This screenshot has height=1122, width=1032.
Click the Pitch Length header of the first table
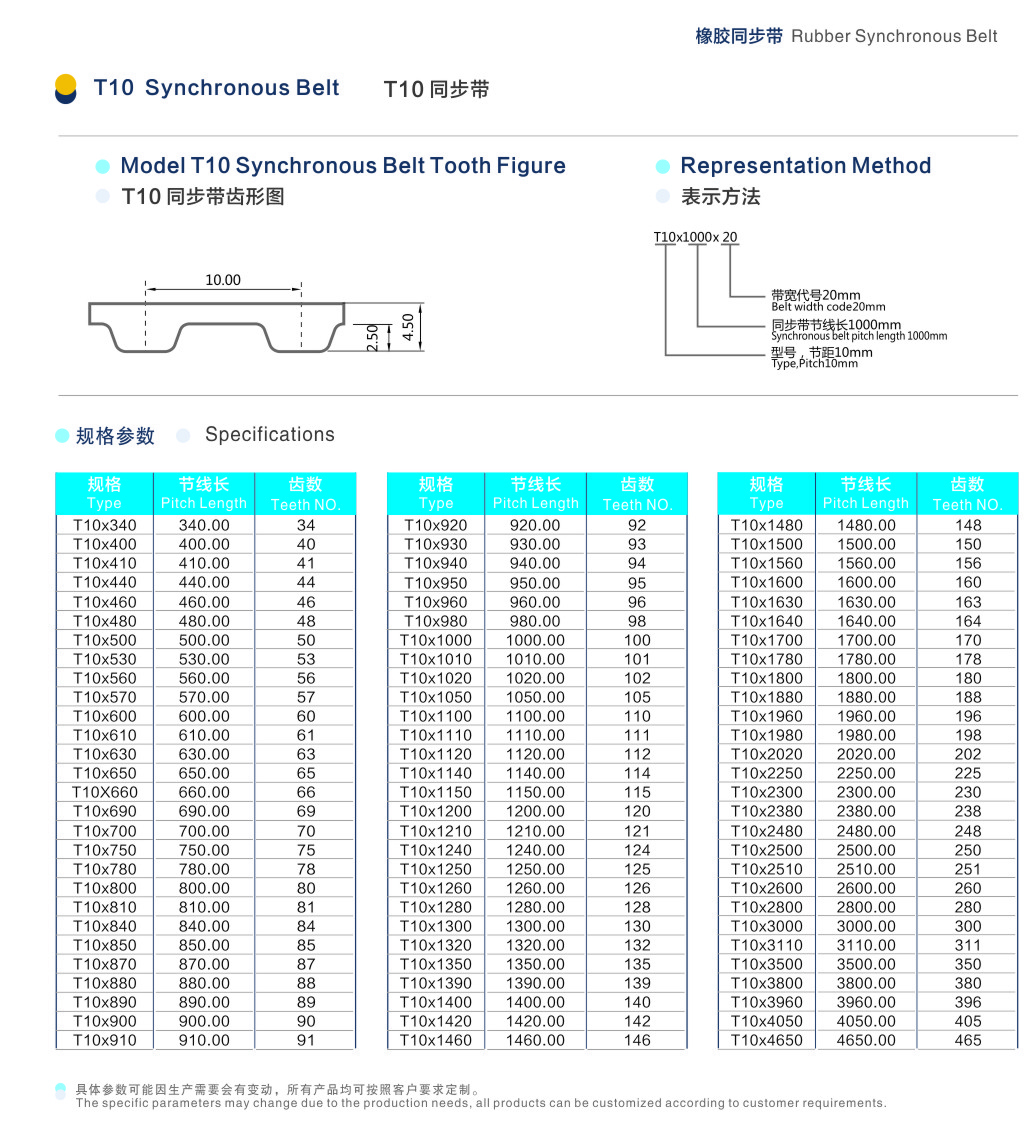pos(203,493)
